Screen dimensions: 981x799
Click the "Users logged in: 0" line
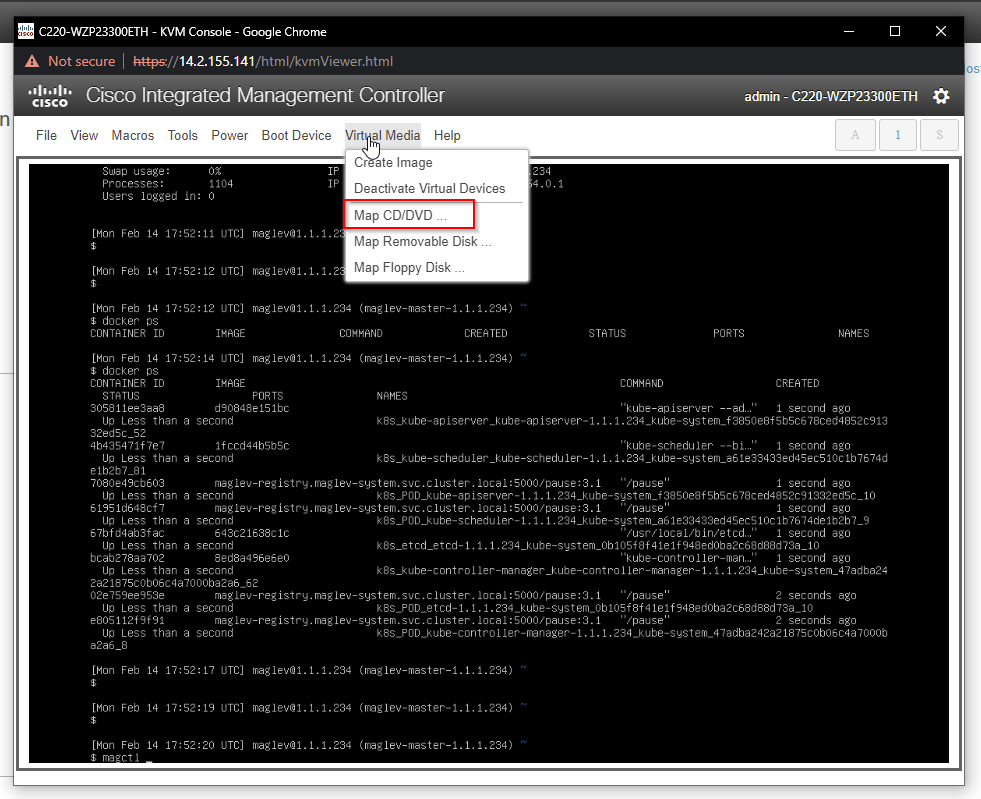tap(158, 196)
